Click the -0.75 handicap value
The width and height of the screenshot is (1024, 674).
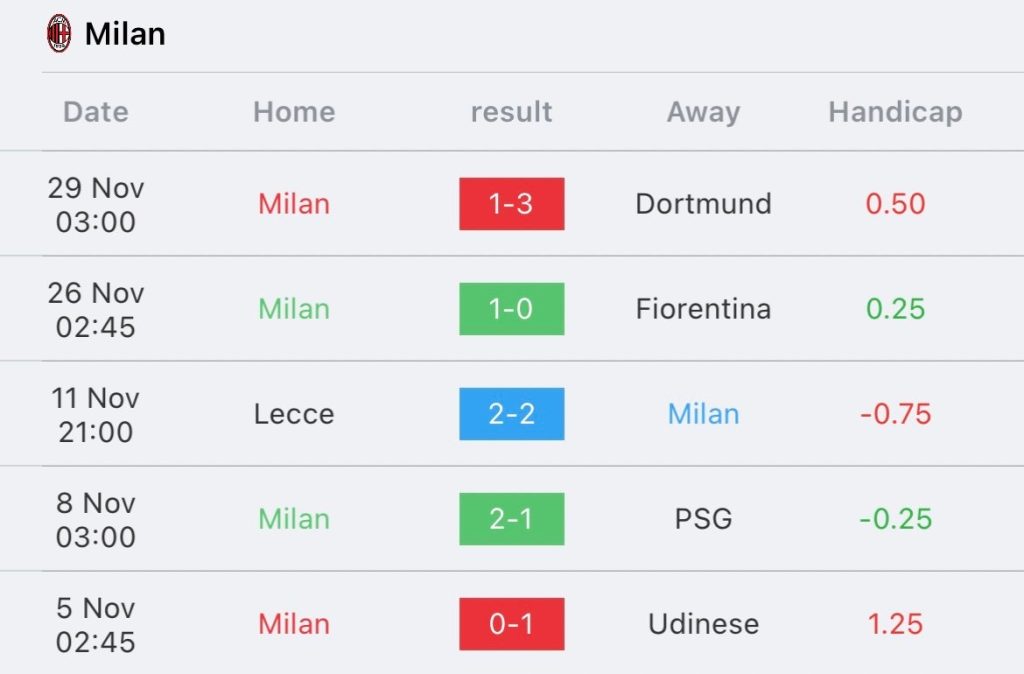pyautogui.click(x=895, y=414)
